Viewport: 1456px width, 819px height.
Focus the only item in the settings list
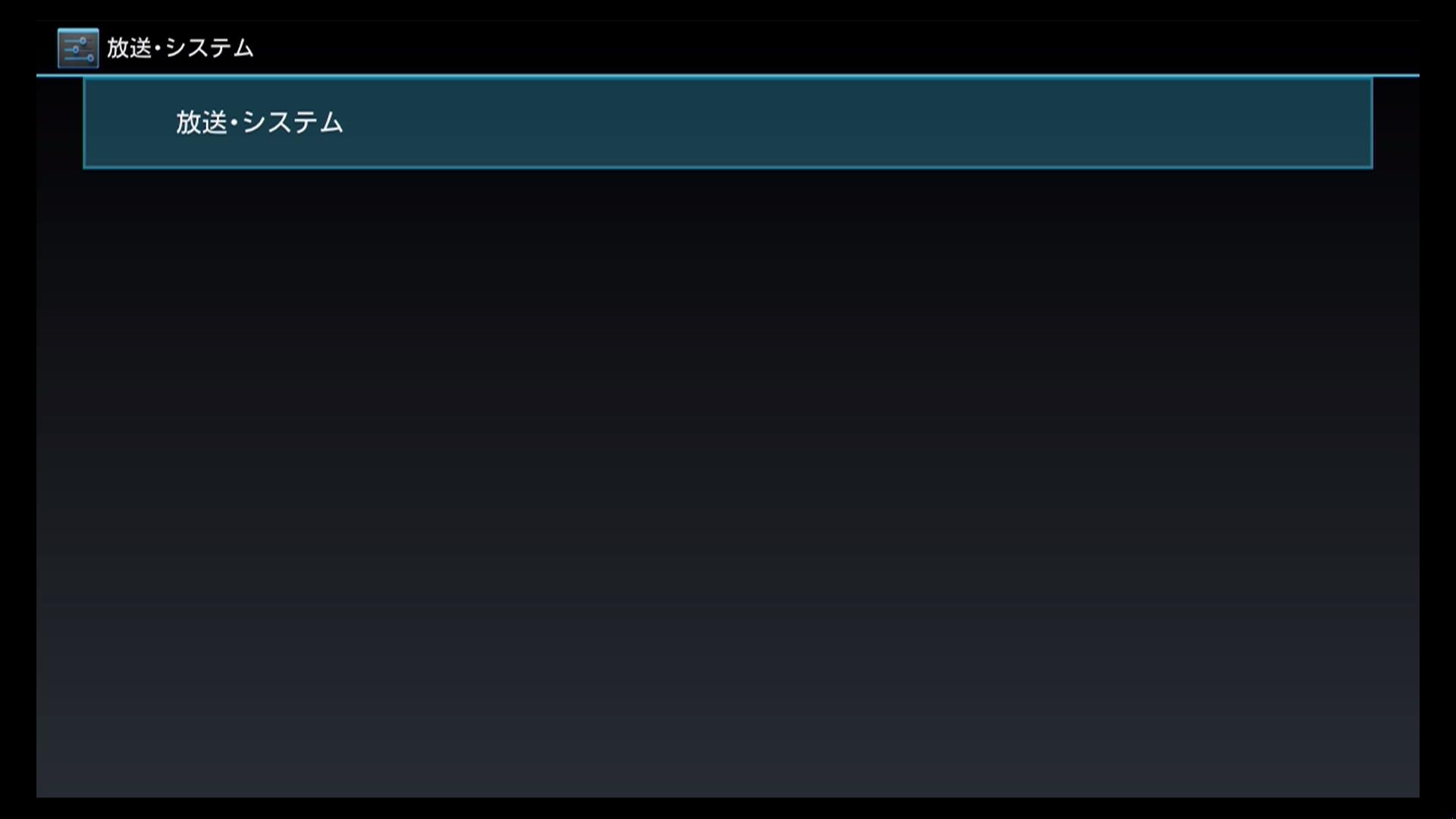click(x=728, y=123)
